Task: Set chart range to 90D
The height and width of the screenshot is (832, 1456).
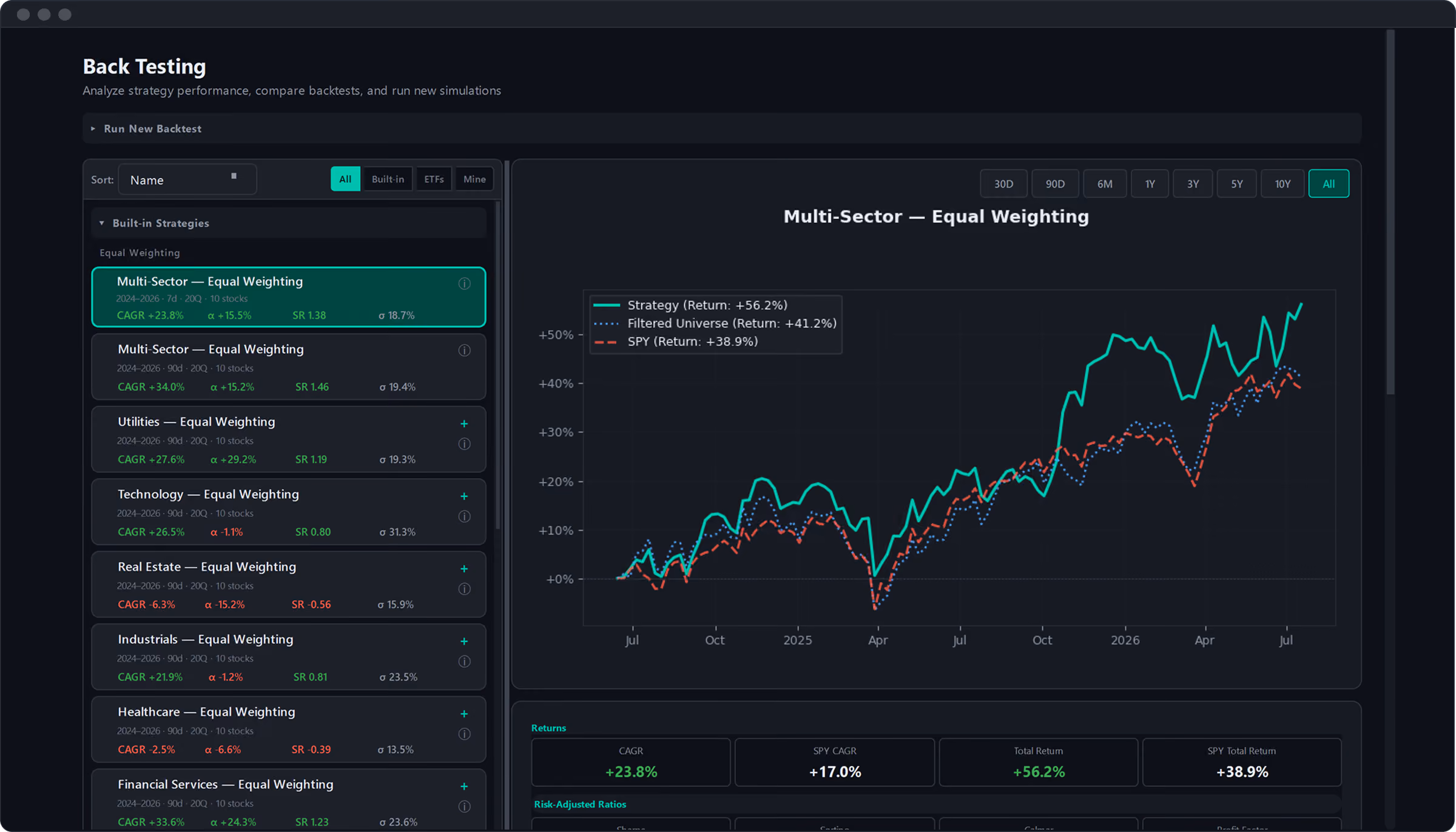Action: tap(1055, 184)
